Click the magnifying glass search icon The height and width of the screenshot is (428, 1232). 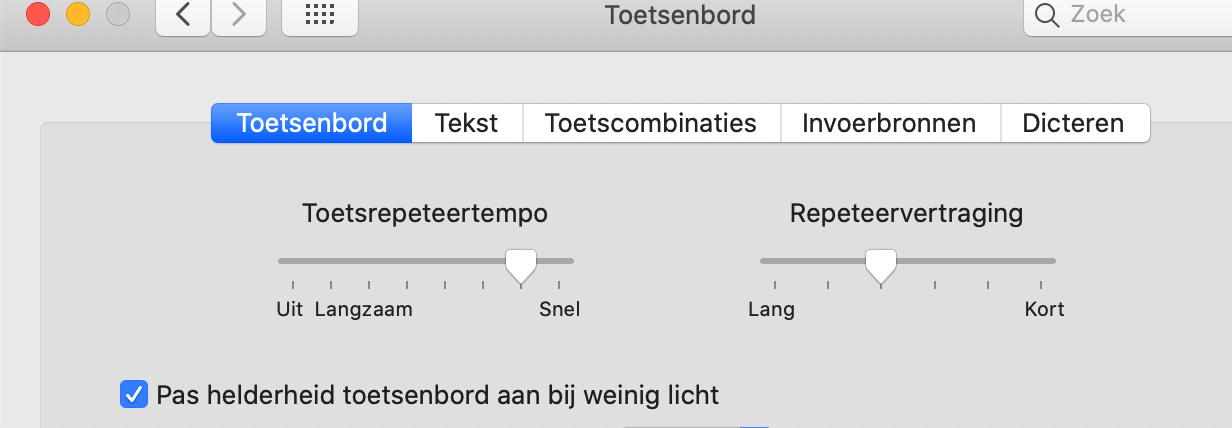pyautogui.click(x=1047, y=15)
